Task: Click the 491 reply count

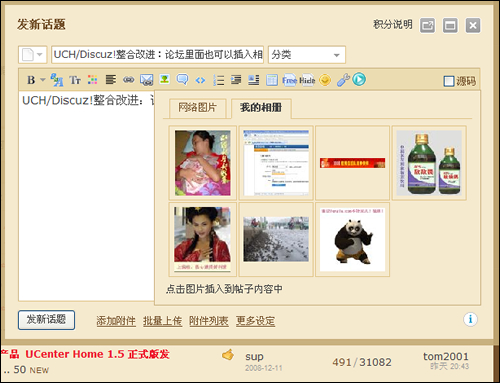Action: pos(342,362)
